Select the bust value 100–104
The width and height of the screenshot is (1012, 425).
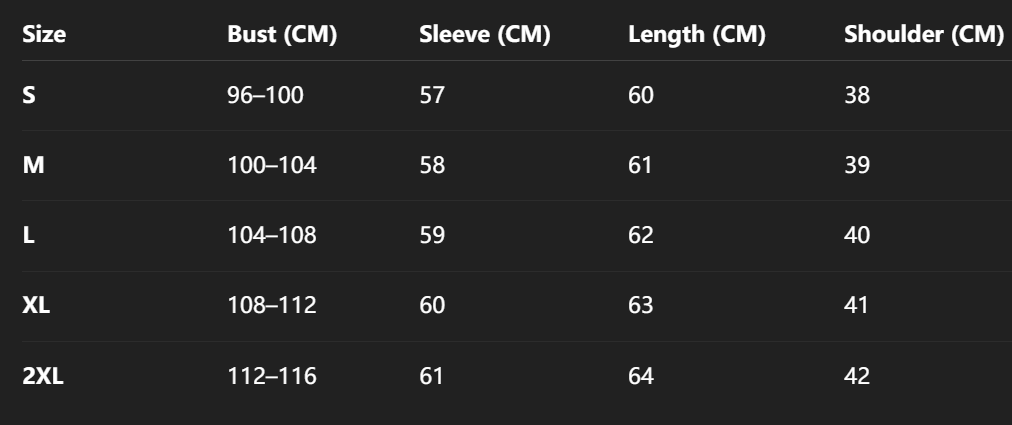pyautogui.click(x=272, y=166)
